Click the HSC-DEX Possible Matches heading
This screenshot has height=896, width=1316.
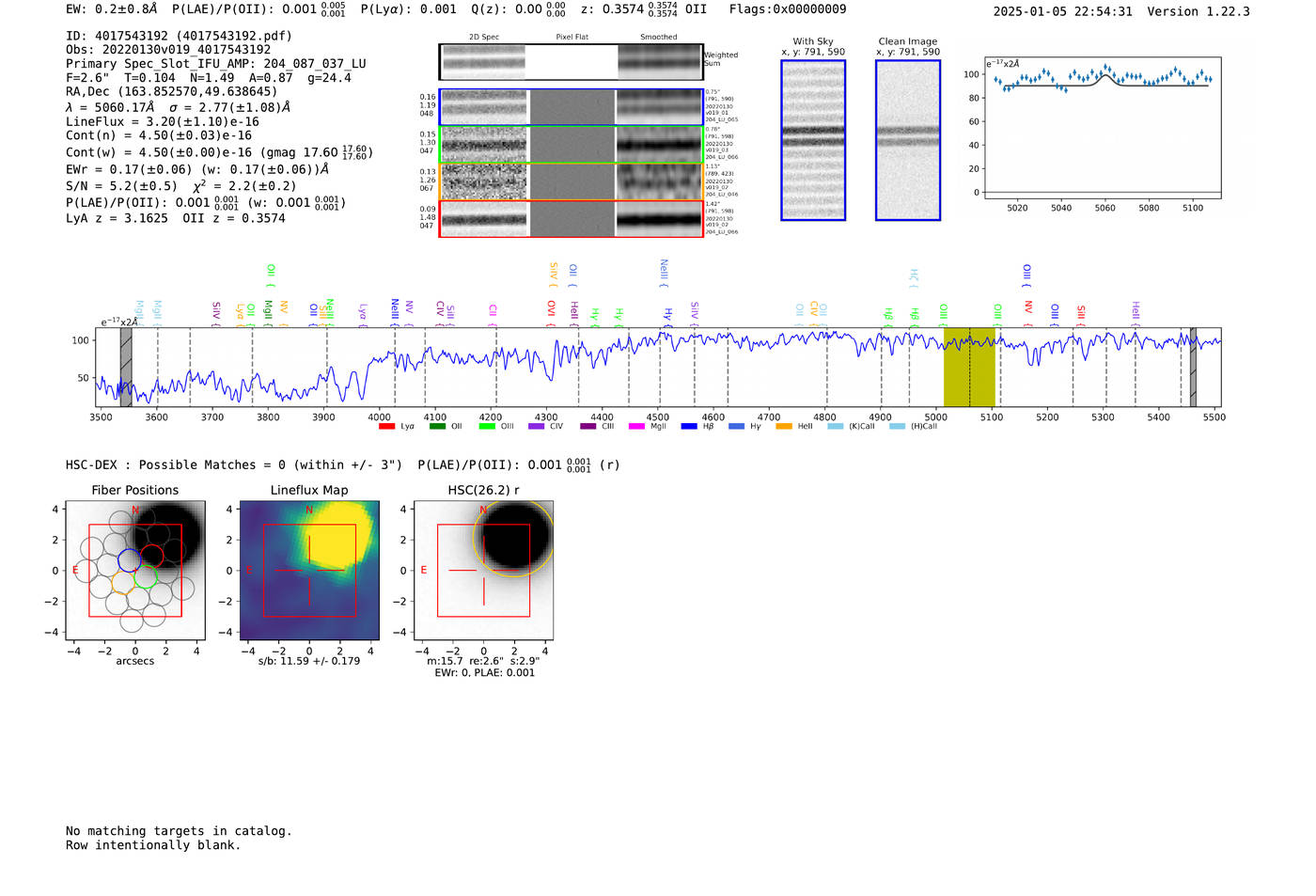[234, 465]
